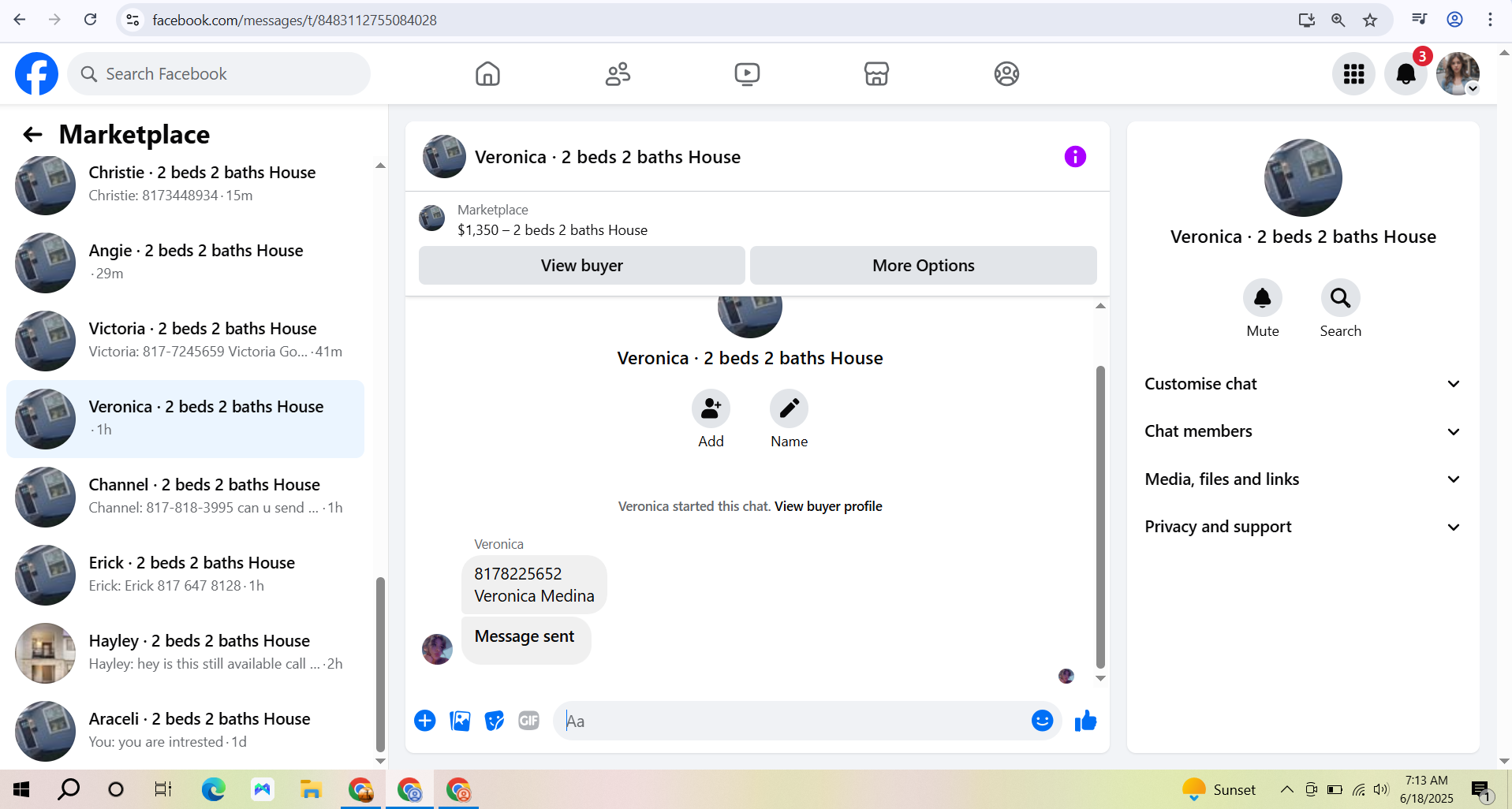Open Chrome menu three dots

[x=1490, y=20]
